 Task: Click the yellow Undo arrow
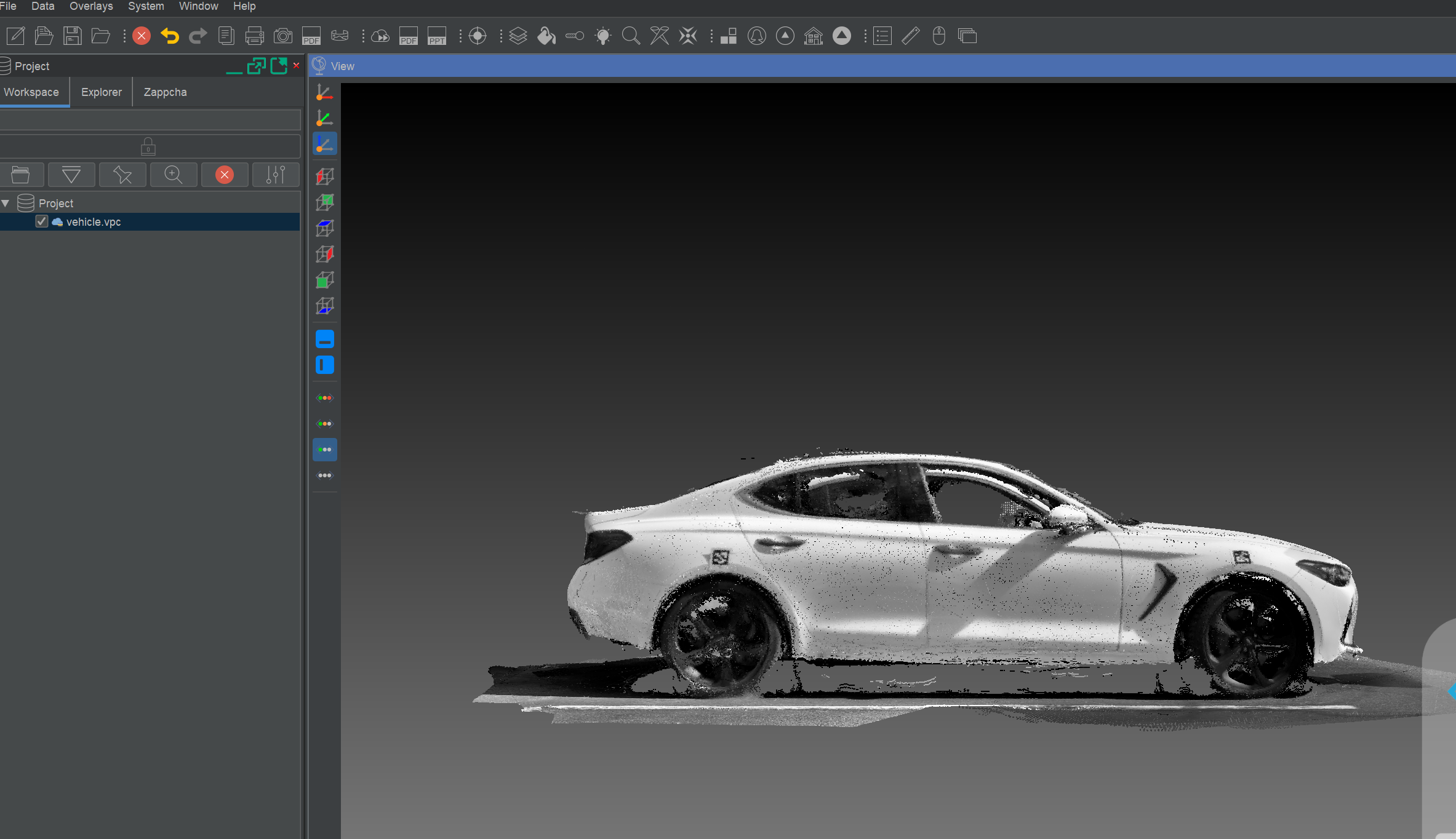pos(169,36)
